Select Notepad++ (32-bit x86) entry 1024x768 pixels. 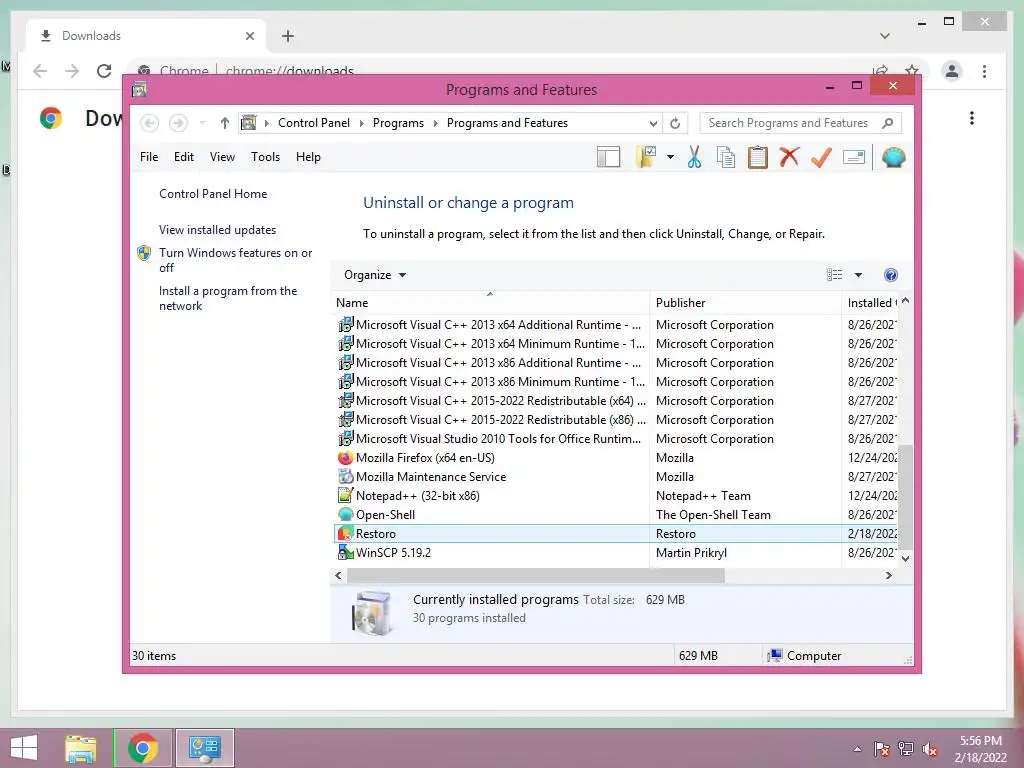[615, 496]
